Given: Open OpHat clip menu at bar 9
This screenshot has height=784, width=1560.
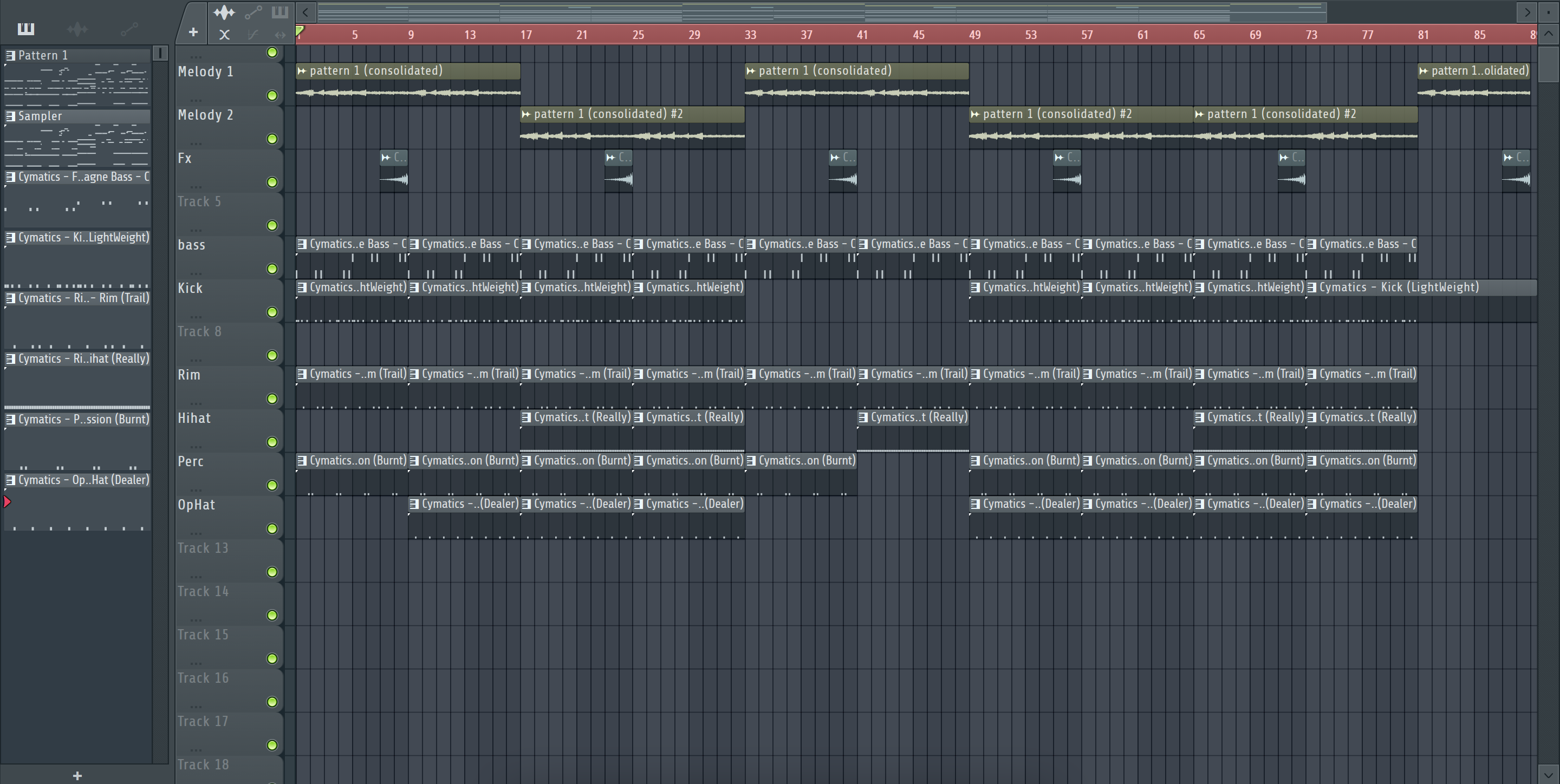Looking at the screenshot, I should (414, 504).
